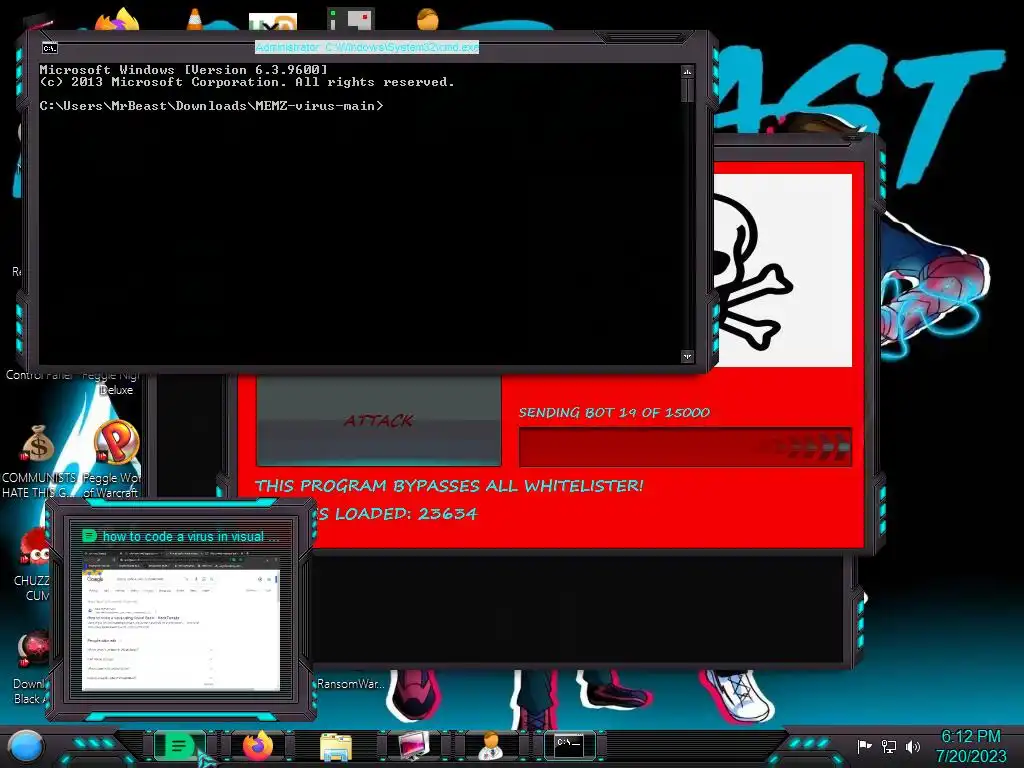1024x768 pixels.
Task: Click the 'how to code a virus in visual' preview title
Action: tap(191, 537)
